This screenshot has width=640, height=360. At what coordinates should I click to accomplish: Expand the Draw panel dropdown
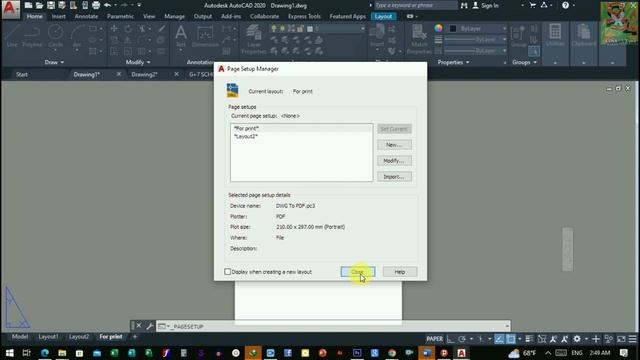54,62
